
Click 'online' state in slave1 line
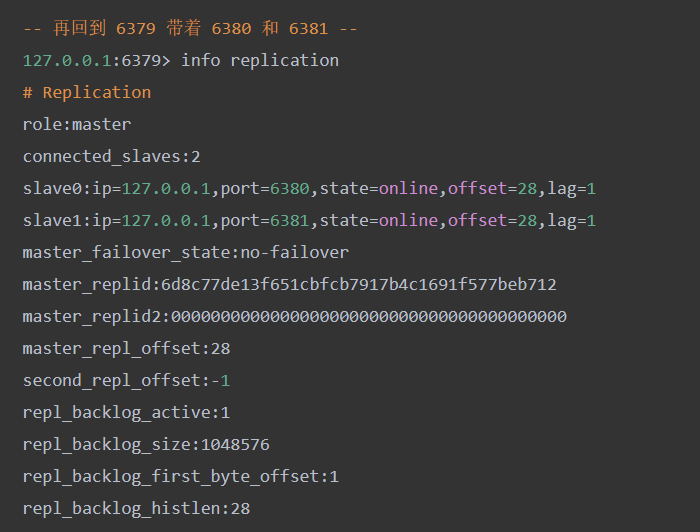click(x=408, y=221)
